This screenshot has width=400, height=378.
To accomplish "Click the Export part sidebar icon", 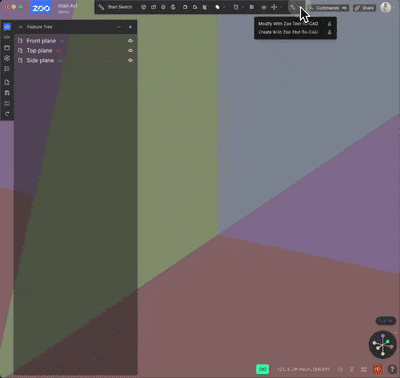I will pyautogui.click(x=7, y=93).
